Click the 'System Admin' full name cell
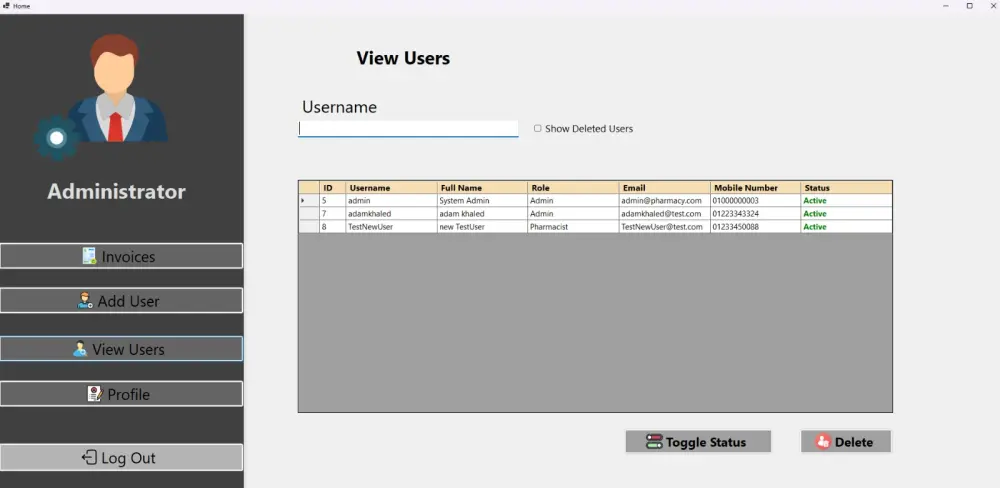Viewport: 1000px width, 488px height. [482, 200]
